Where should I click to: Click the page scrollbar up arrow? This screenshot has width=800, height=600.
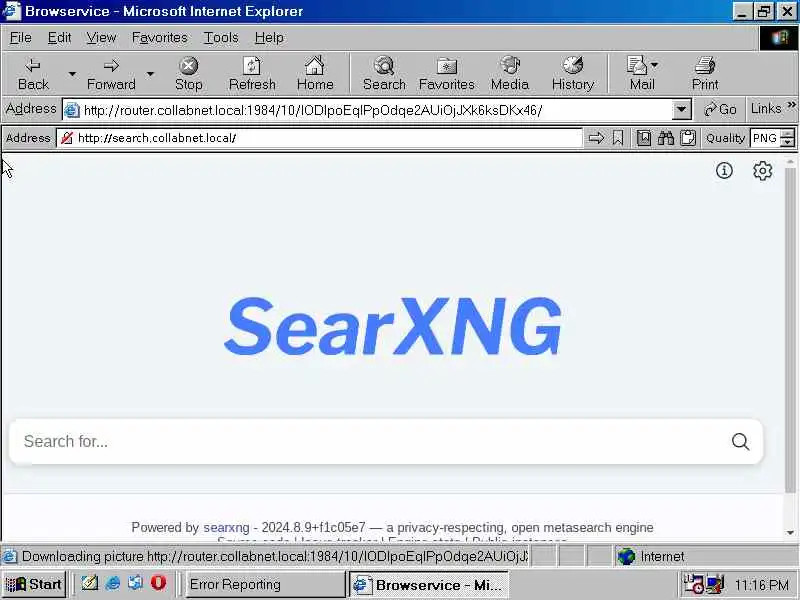pyautogui.click(x=790, y=162)
